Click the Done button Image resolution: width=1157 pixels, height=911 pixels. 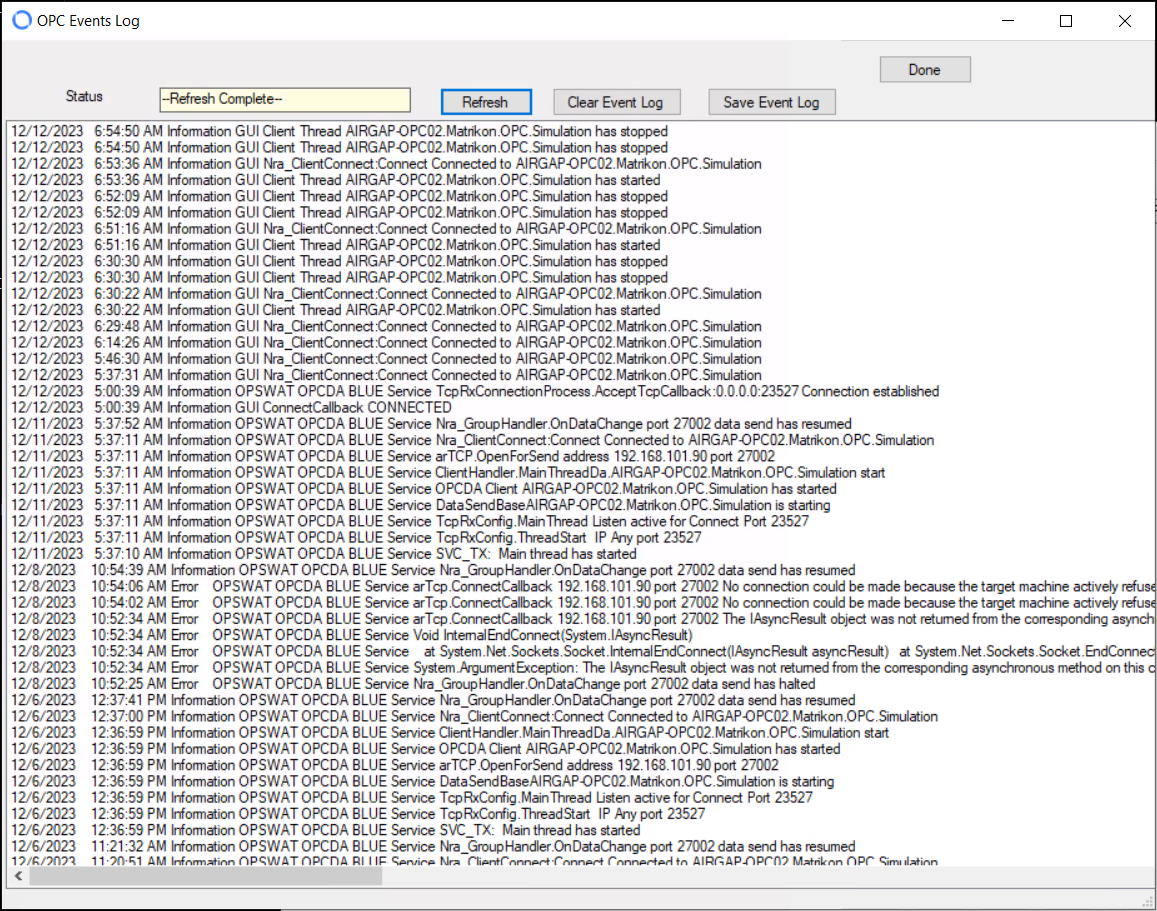(925, 69)
